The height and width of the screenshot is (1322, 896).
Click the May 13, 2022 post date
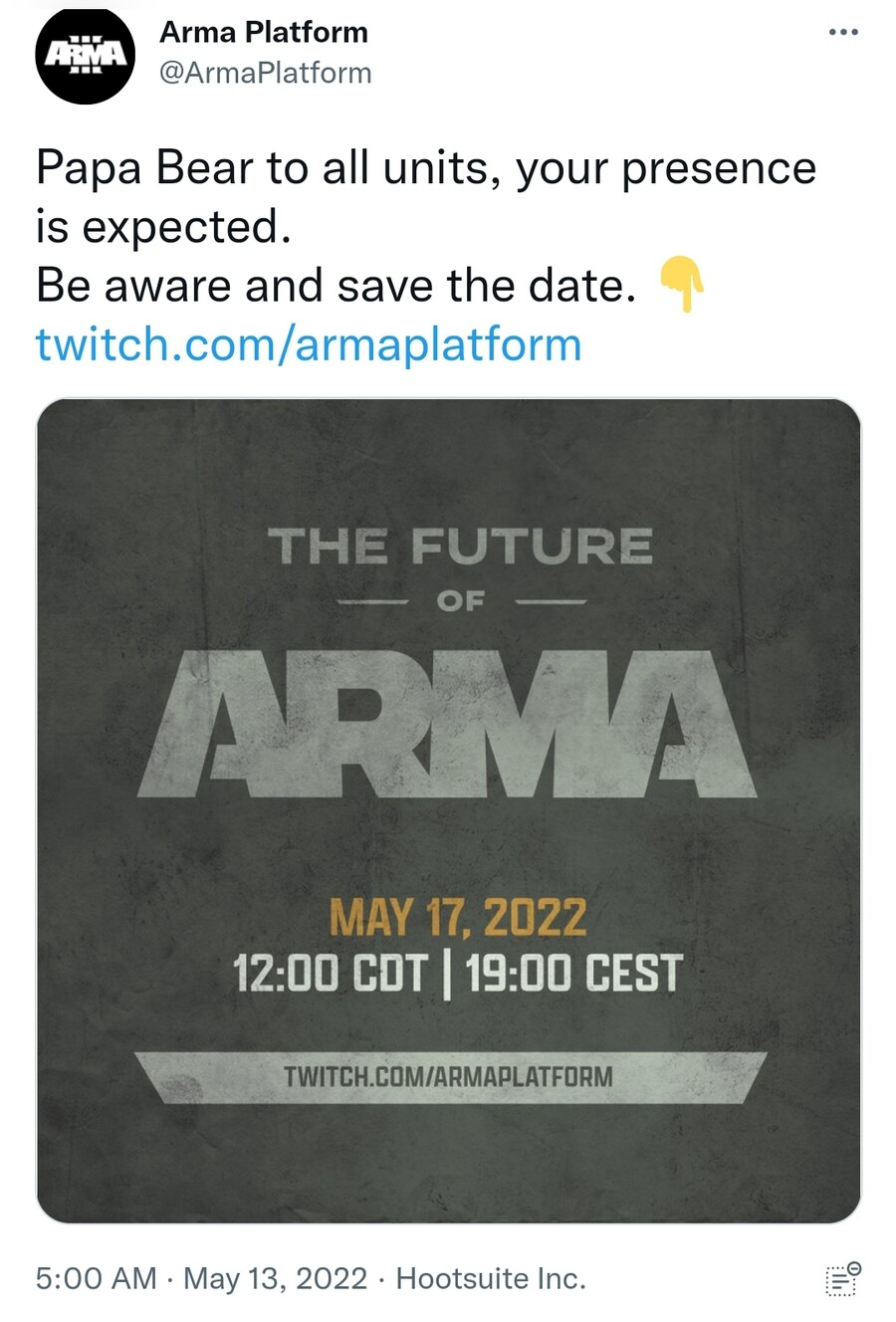pyautogui.click(x=276, y=1278)
